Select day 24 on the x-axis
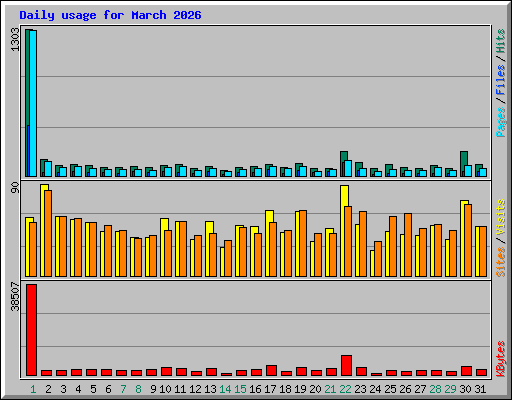The image size is (512, 400). coord(375,389)
